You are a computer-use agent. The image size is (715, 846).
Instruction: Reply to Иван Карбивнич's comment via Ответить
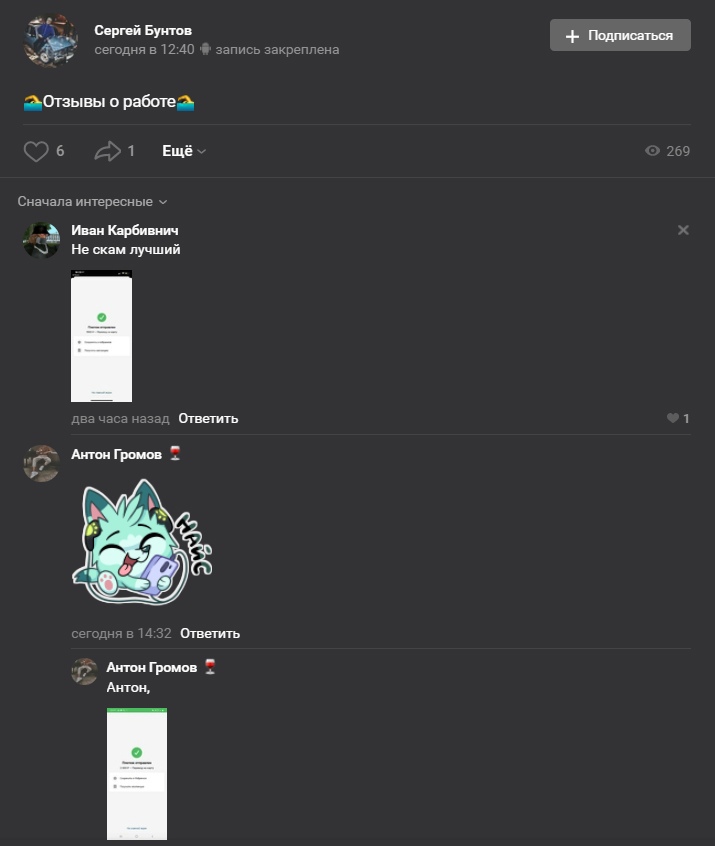click(x=208, y=419)
